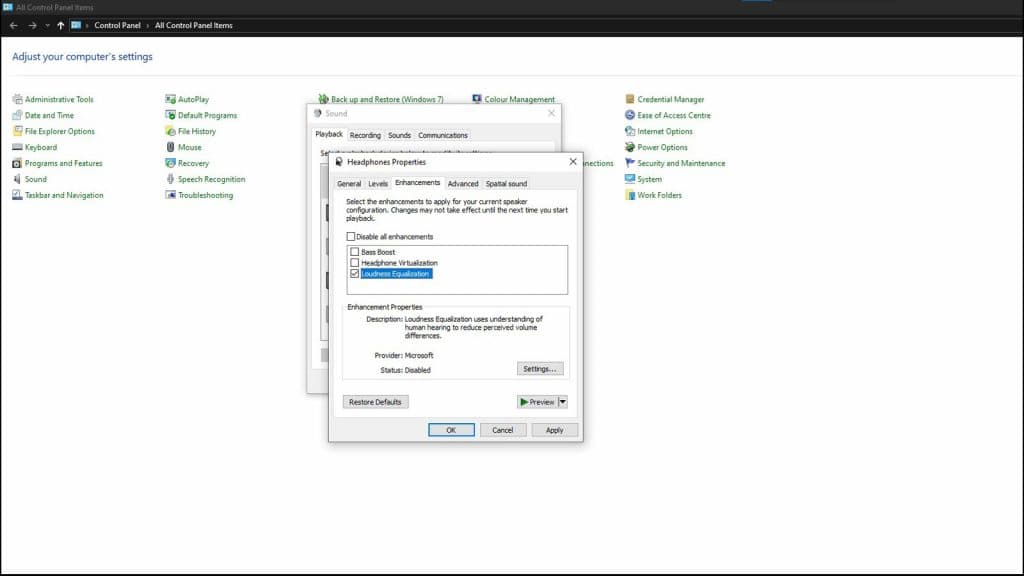
Task: Open Date and Time icon
Action: point(18,115)
